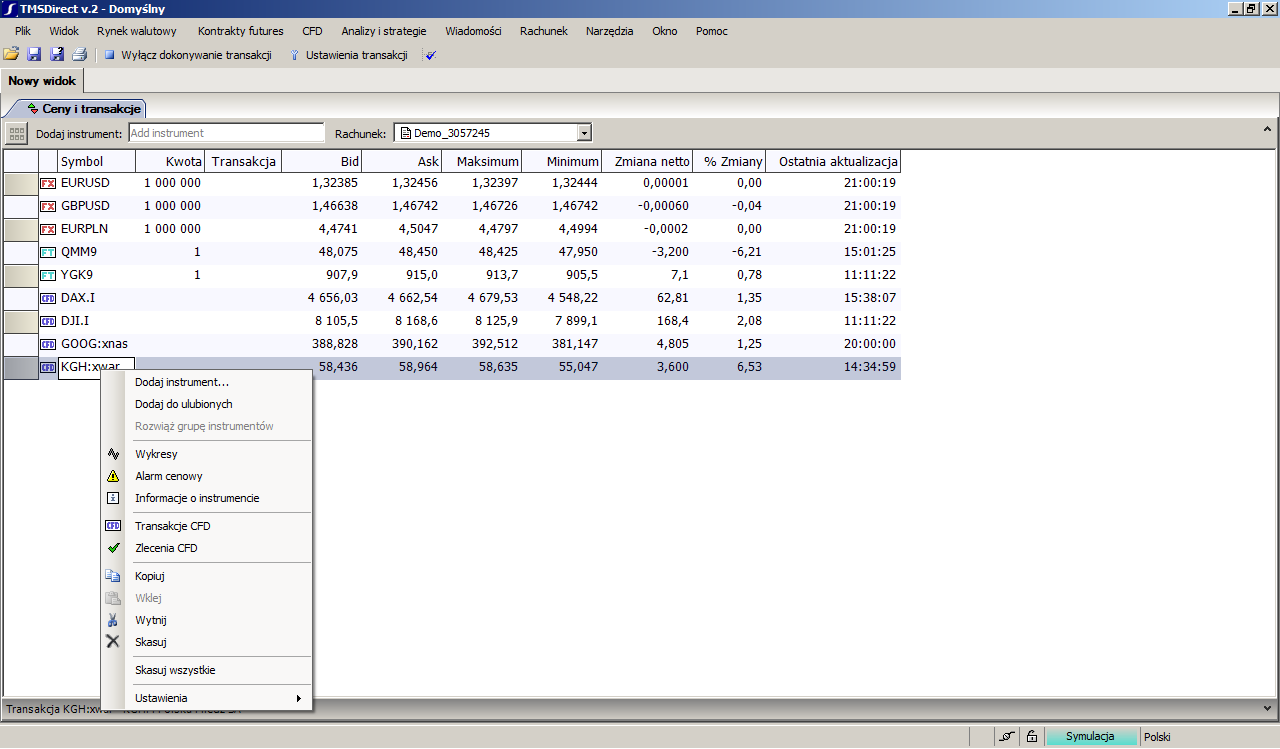The width and height of the screenshot is (1280, 749).
Task: Open Ustawienia transakcji
Action: (348, 56)
